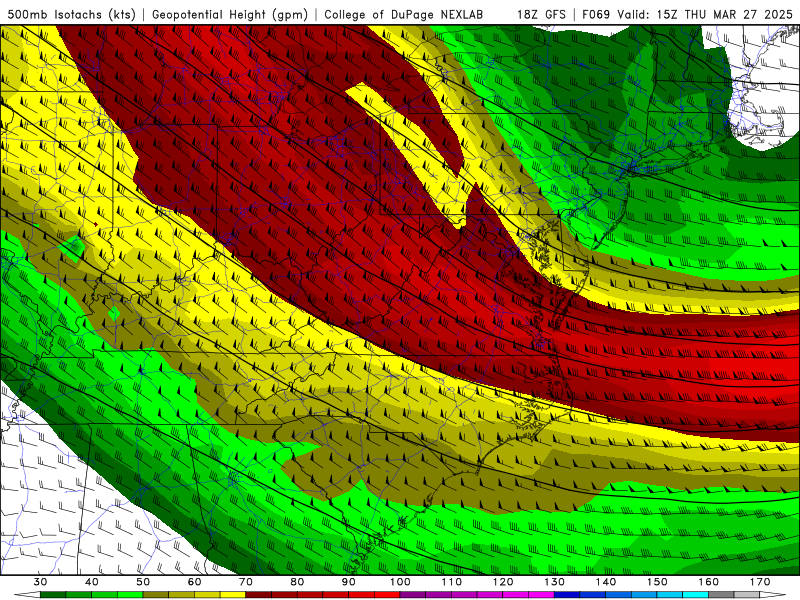
Task: Click the bright yellow swatch left of 70
Action: coord(233,596)
